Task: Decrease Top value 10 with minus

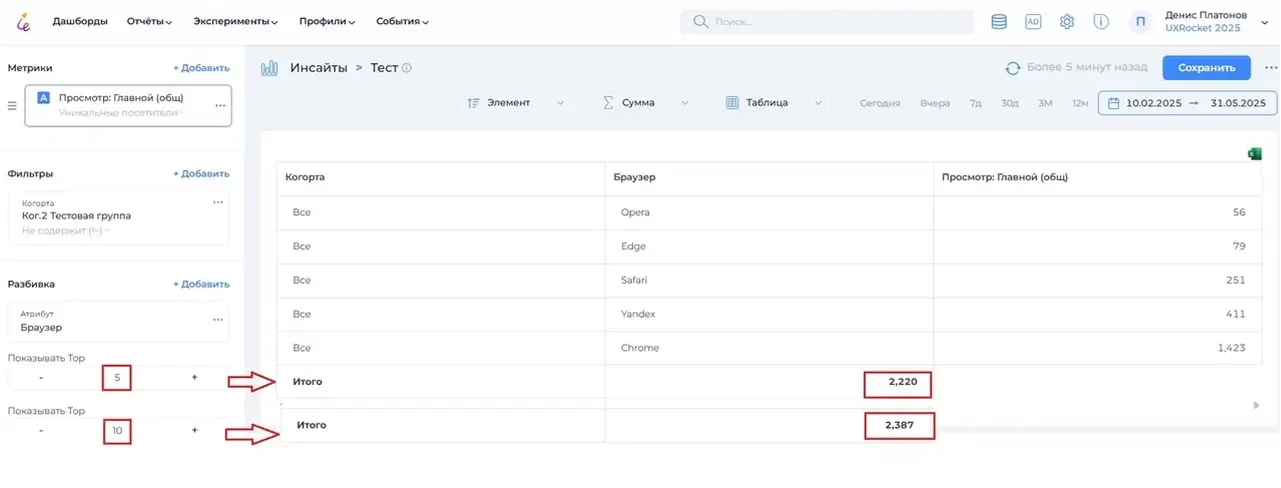Action: [41, 430]
